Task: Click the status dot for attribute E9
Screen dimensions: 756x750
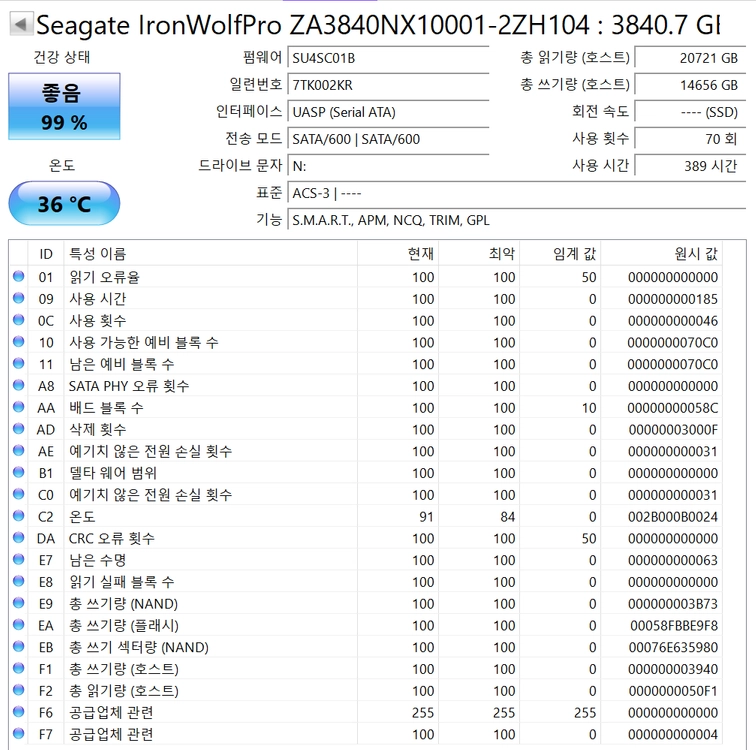Action: pos(19,603)
